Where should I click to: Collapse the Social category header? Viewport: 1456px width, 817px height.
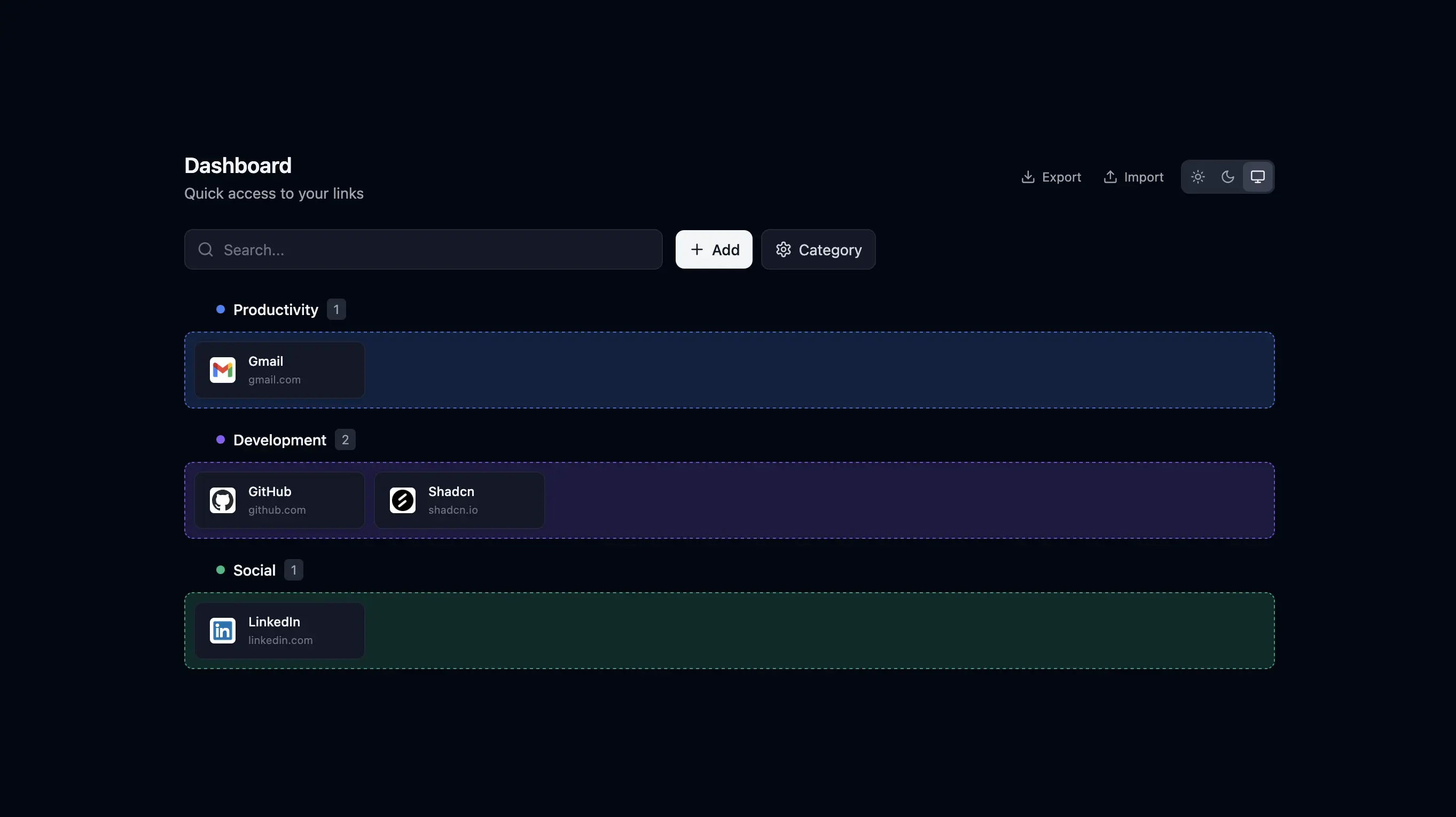(254, 571)
